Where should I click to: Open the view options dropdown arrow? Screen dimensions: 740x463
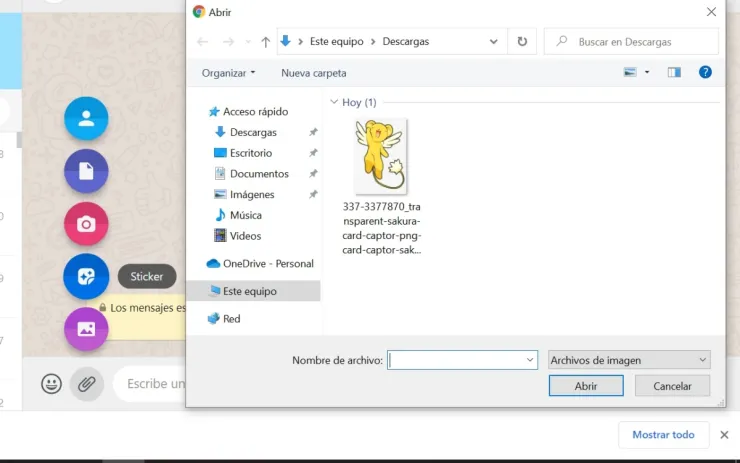click(x=647, y=72)
